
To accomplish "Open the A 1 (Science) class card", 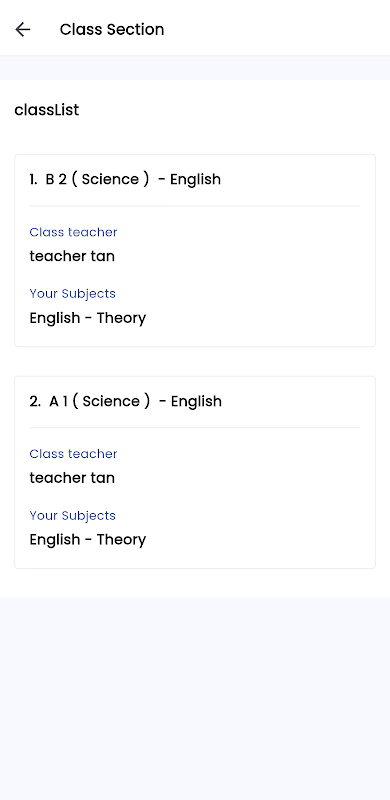I will 195,472.
